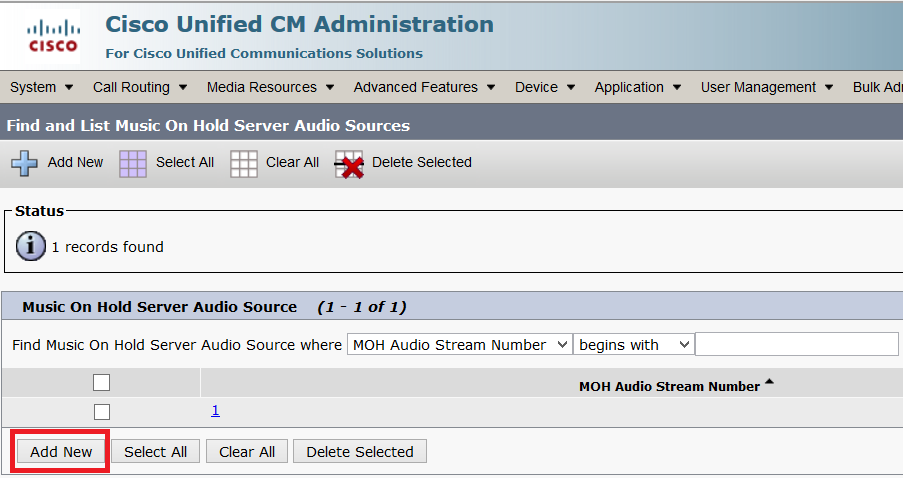Open audio stream number 1 link
The height and width of the screenshot is (478, 903).
tap(215, 411)
